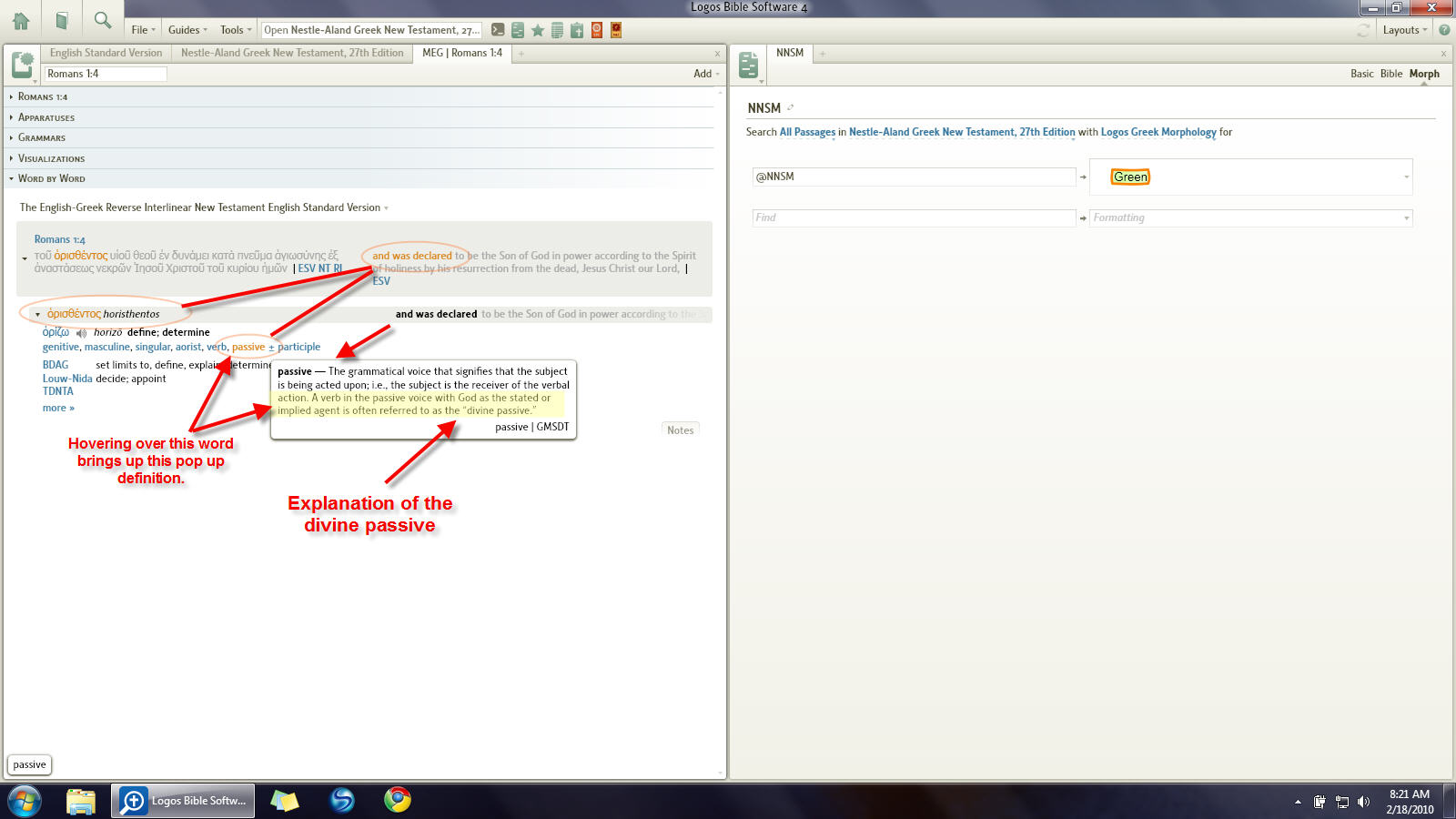
Task: Open the Guides menu
Action: click(x=187, y=30)
